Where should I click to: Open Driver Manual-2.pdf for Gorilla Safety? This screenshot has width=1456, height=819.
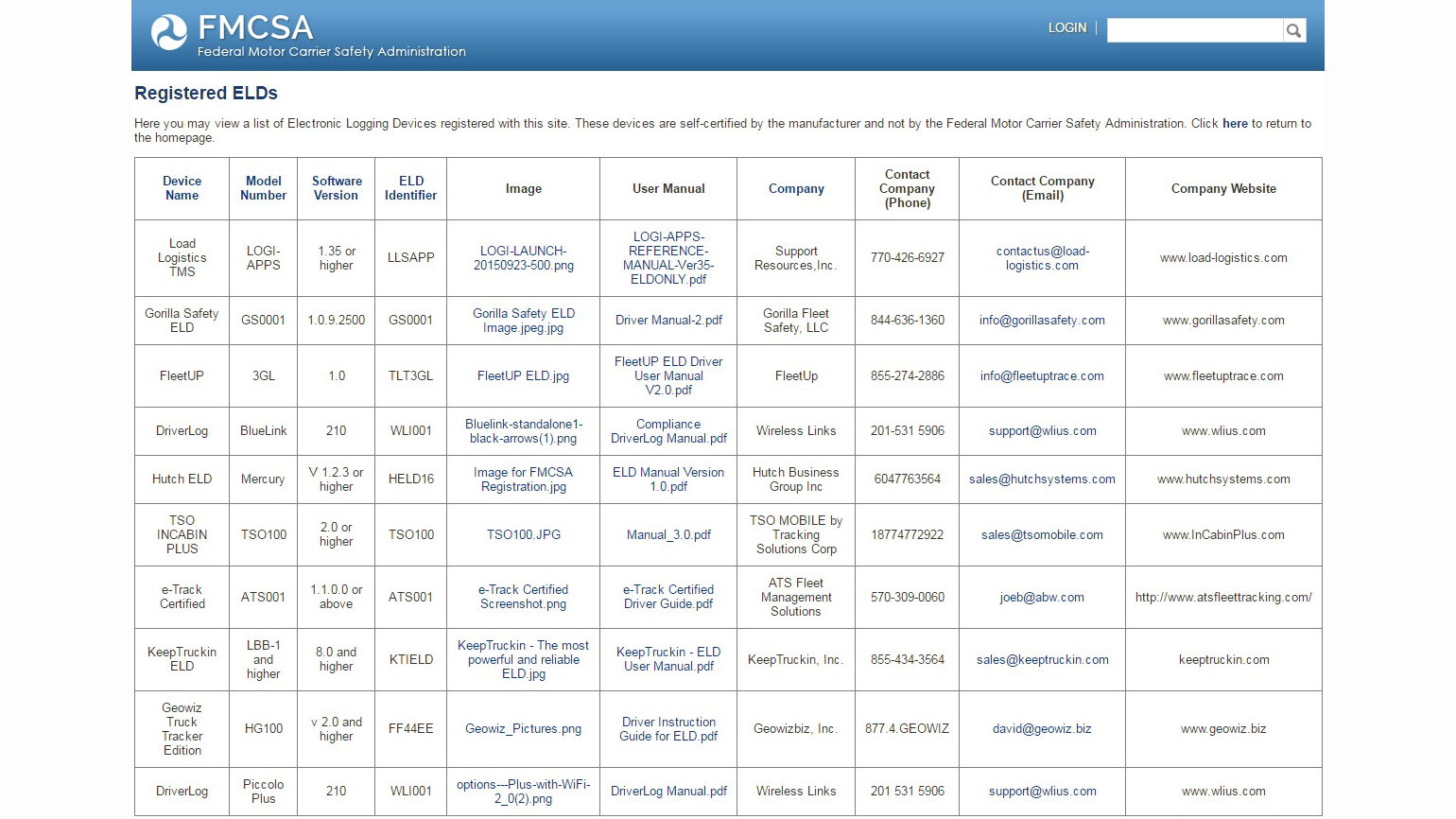coord(668,320)
